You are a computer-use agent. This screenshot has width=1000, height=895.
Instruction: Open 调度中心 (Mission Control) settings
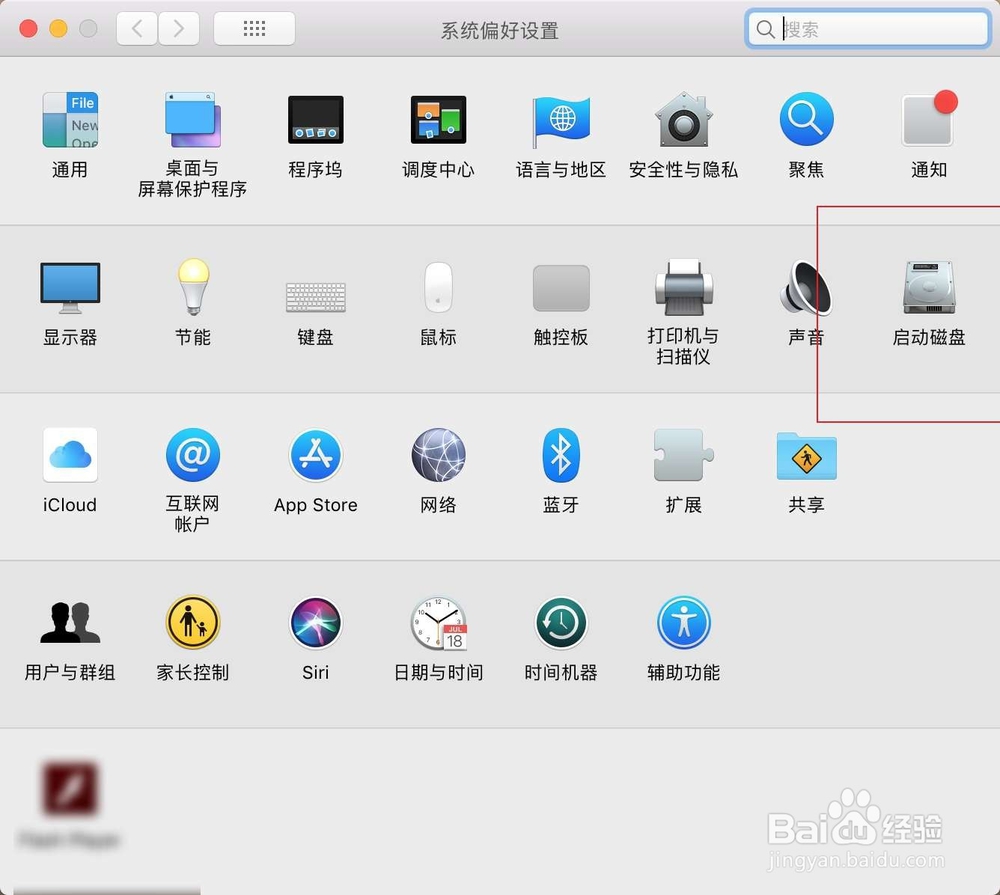pyautogui.click(x=437, y=120)
